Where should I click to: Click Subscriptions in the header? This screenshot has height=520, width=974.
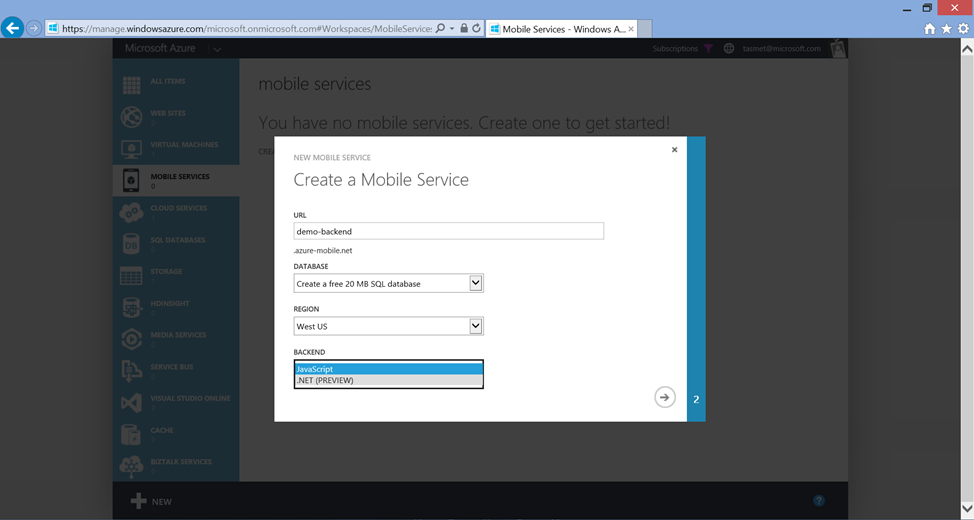point(675,48)
